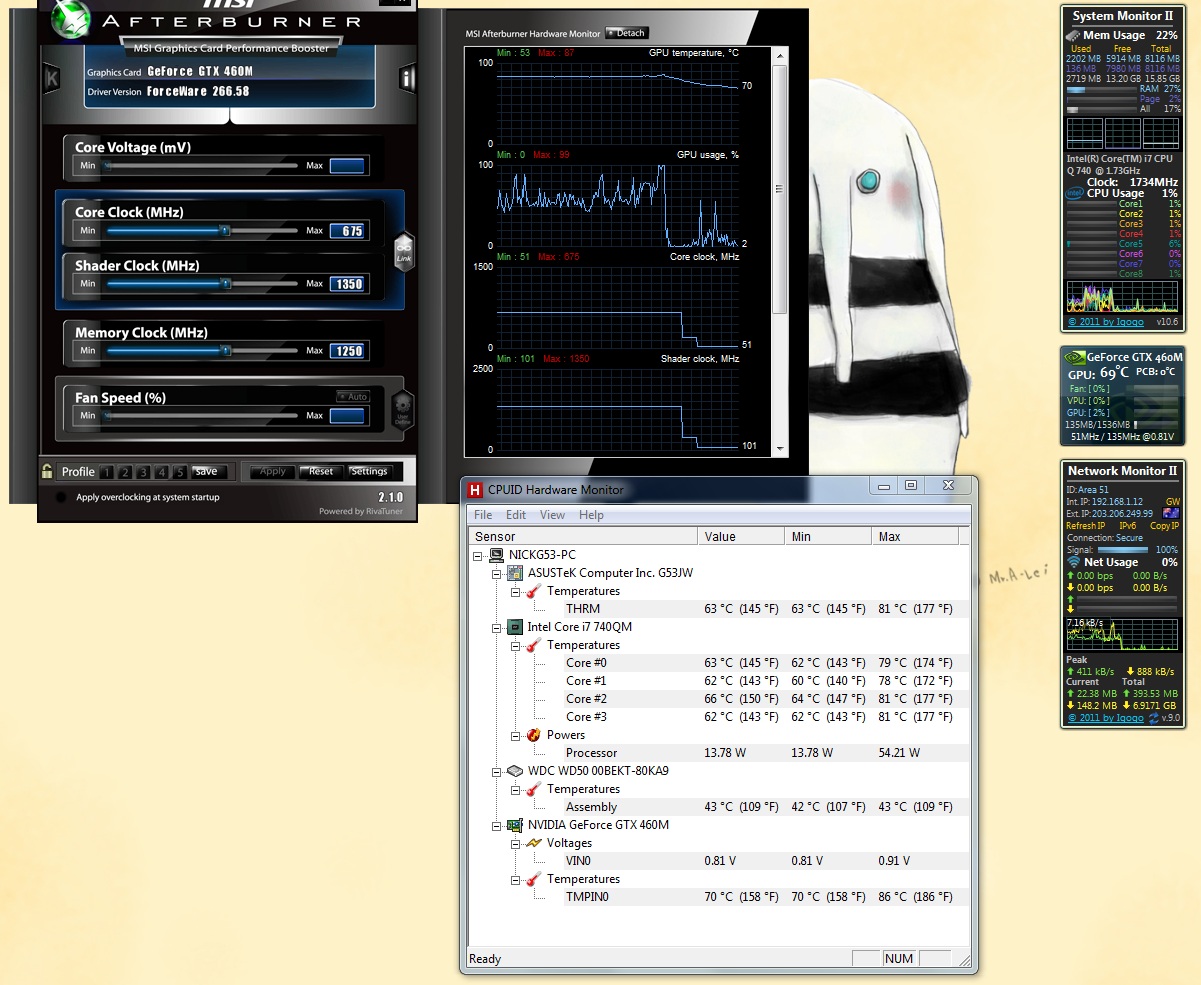Click Copy IP in Network Monitor II

pyautogui.click(x=1163, y=525)
